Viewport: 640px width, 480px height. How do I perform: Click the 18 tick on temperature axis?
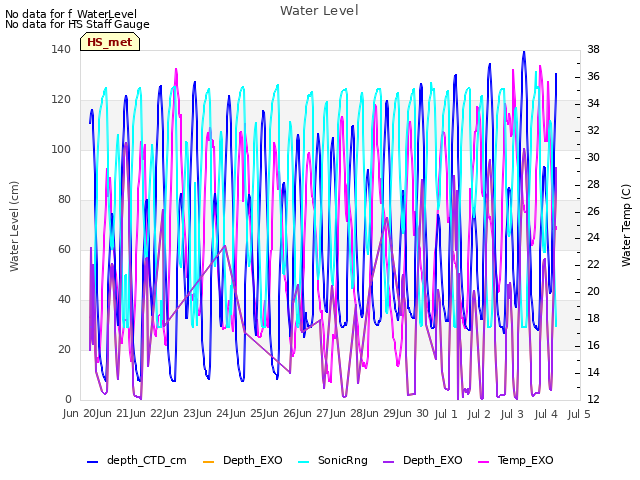tap(593, 318)
